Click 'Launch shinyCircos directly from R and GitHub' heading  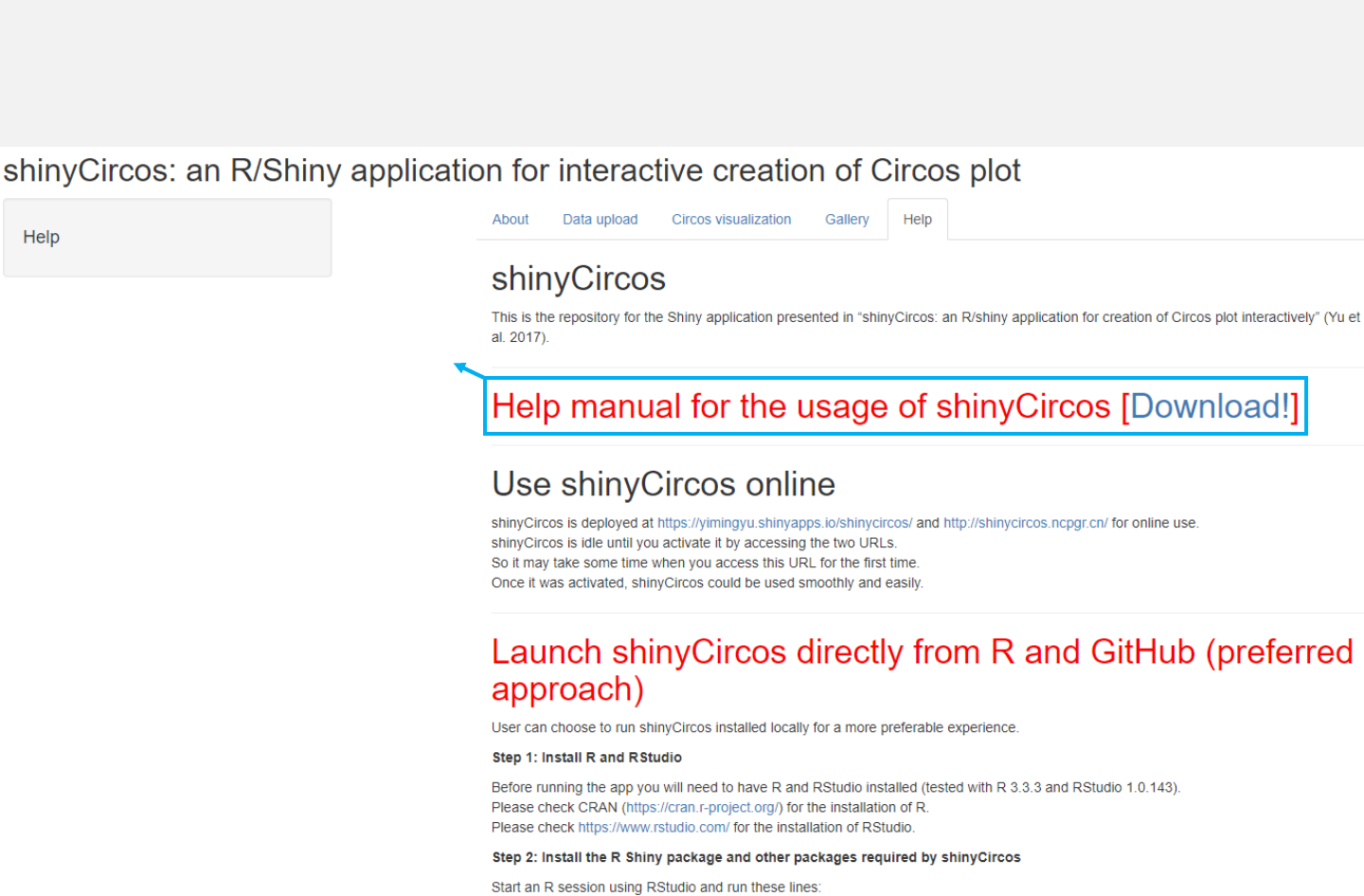(923, 671)
